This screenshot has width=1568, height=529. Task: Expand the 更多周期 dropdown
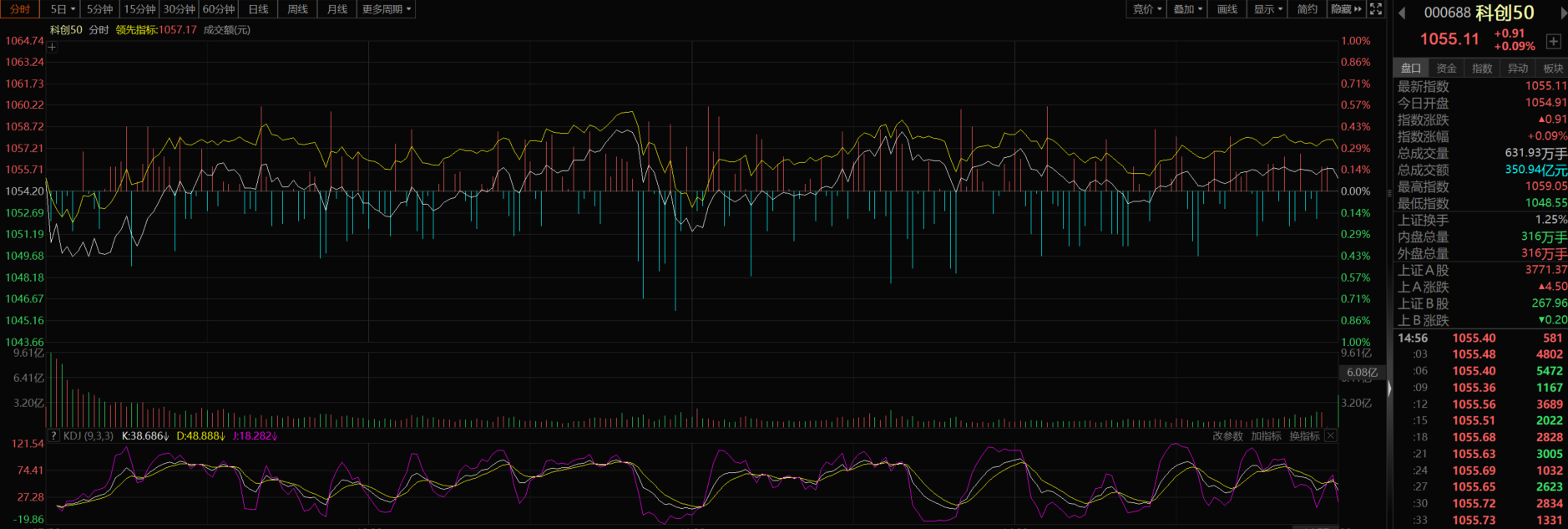386,9
